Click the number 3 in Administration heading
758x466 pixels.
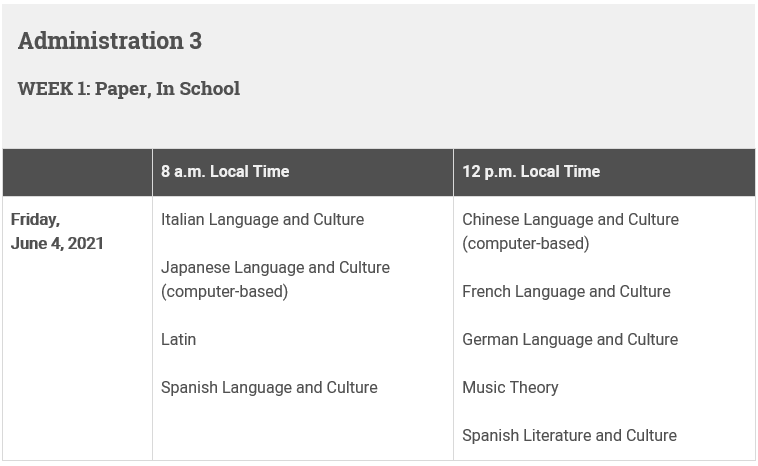click(x=195, y=41)
